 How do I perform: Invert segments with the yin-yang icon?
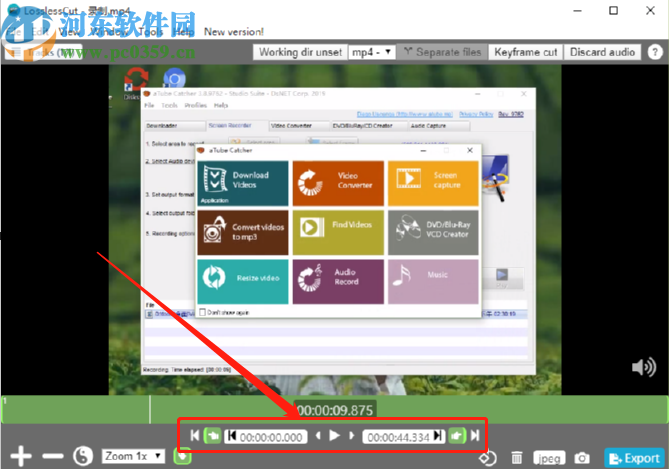[x=83, y=456]
